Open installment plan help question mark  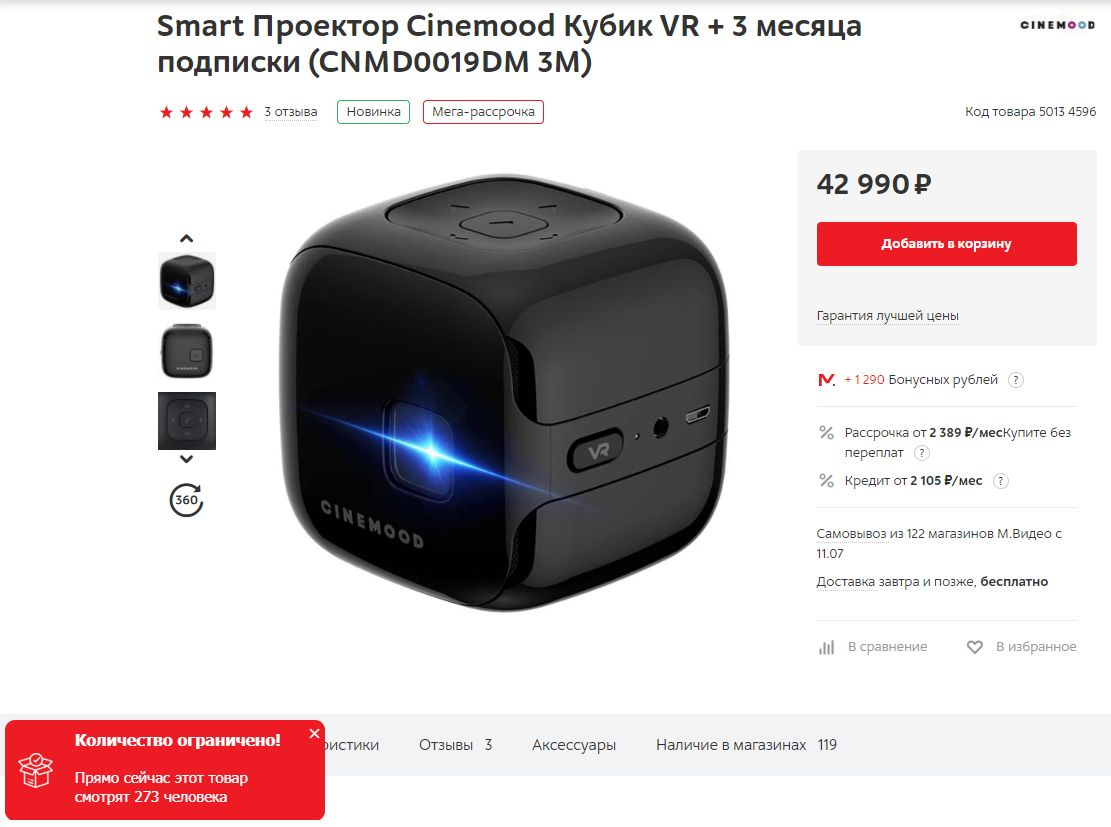tap(922, 453)
